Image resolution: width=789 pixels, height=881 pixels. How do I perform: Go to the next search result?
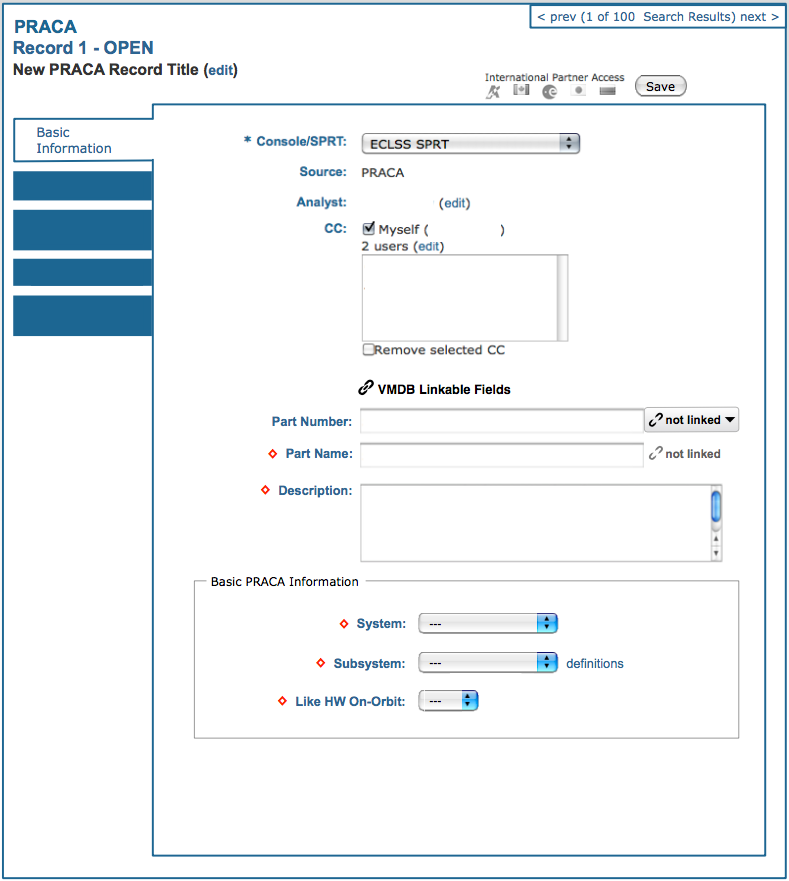tap(759, 17)
